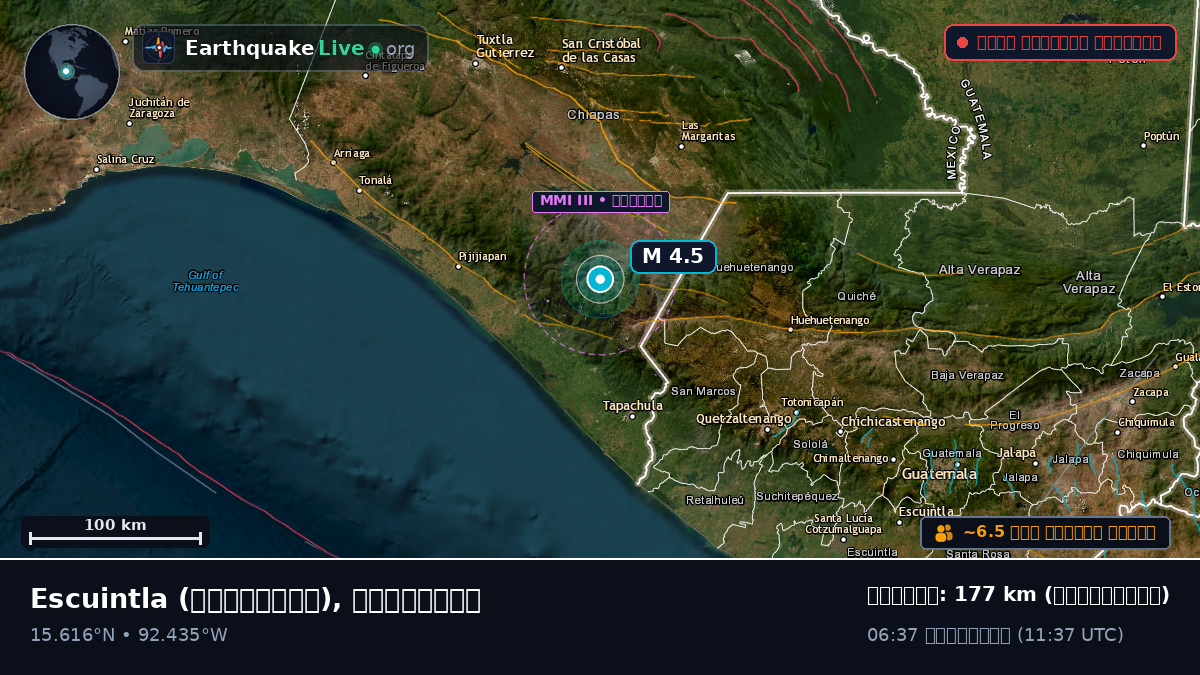Click the Tuxtla Gutierrez city label
The width and height of the screenshot is (1200, 675).
(x=505, y=46)
